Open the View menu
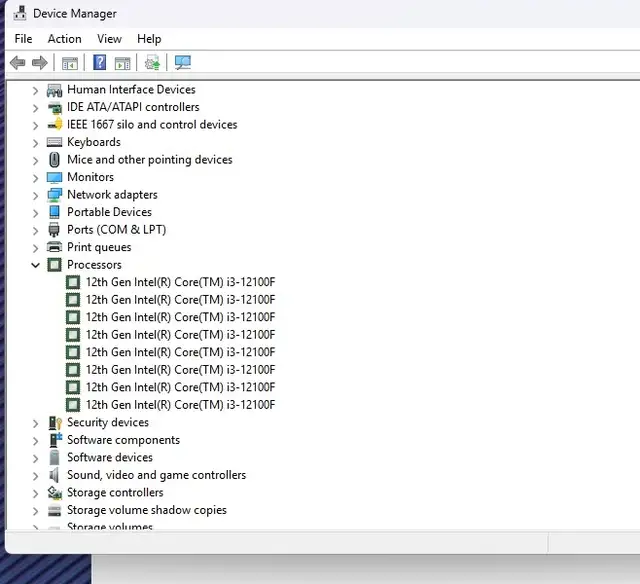This screenshot has width=640, height=584. coord(109,39)
